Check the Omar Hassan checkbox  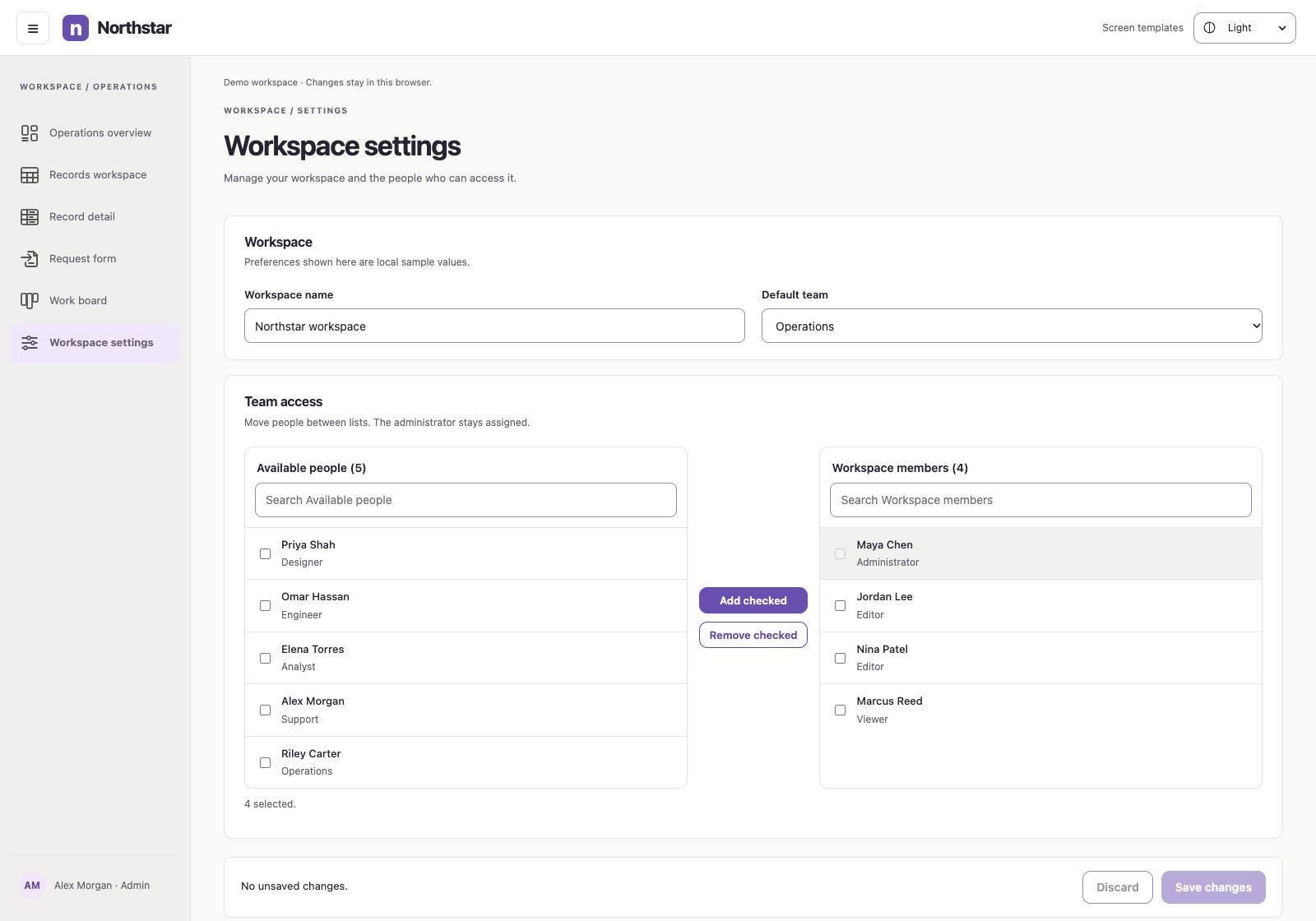(265, 606)
